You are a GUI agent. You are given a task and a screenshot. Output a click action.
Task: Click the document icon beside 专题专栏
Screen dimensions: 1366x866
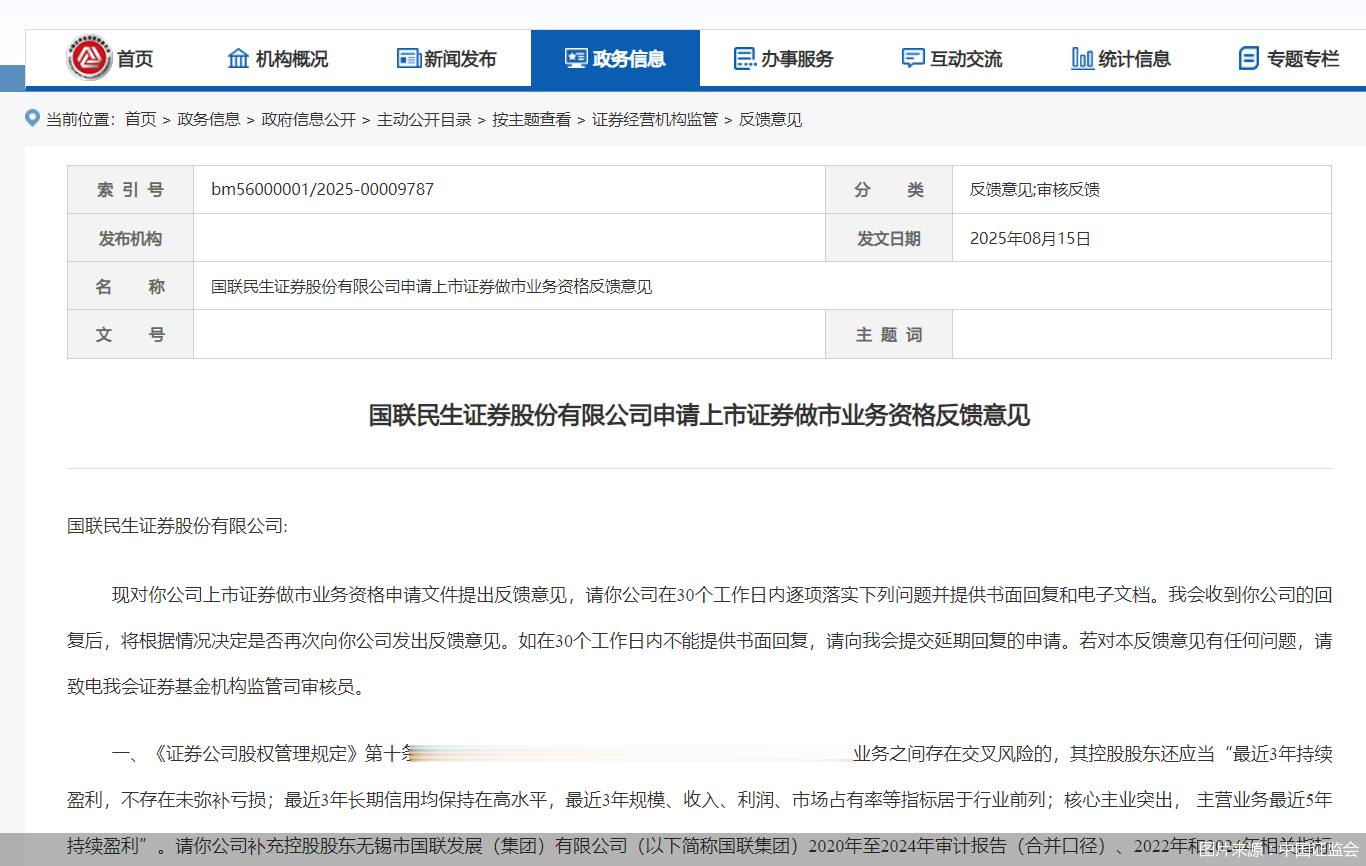(1249, 59)
